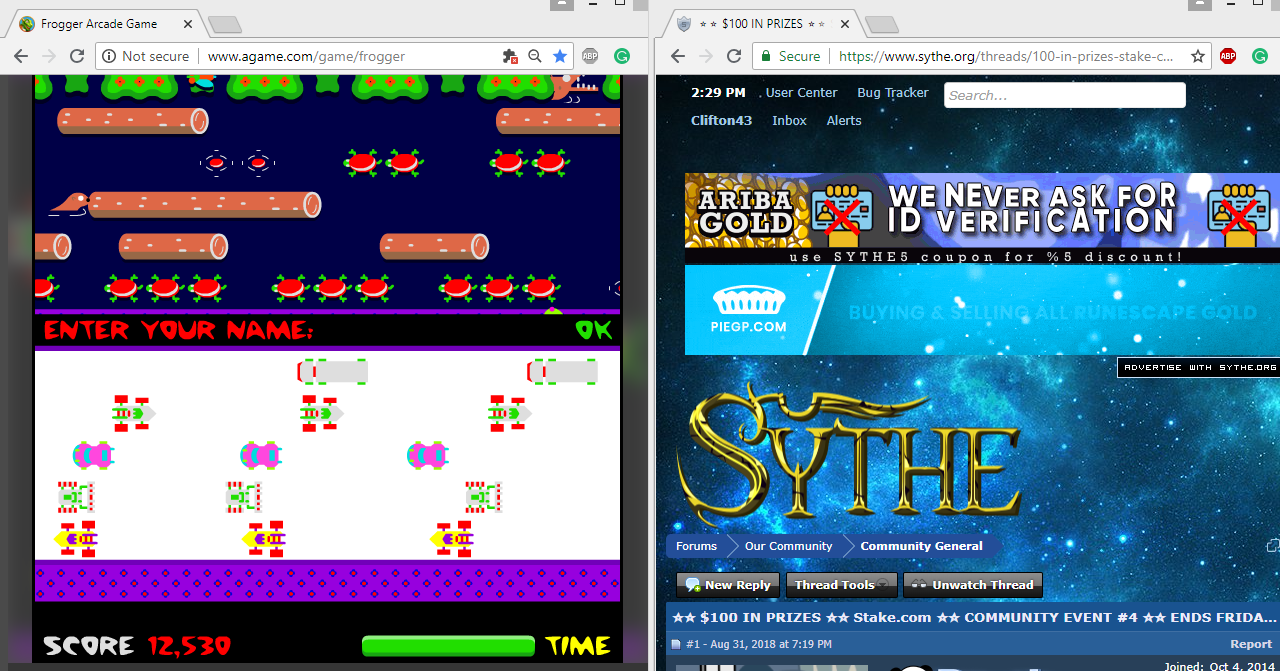This screenshot has width=1280, height=671.
Task: Click the PIEGP.COM banner ad
Action: click(982, 310)
